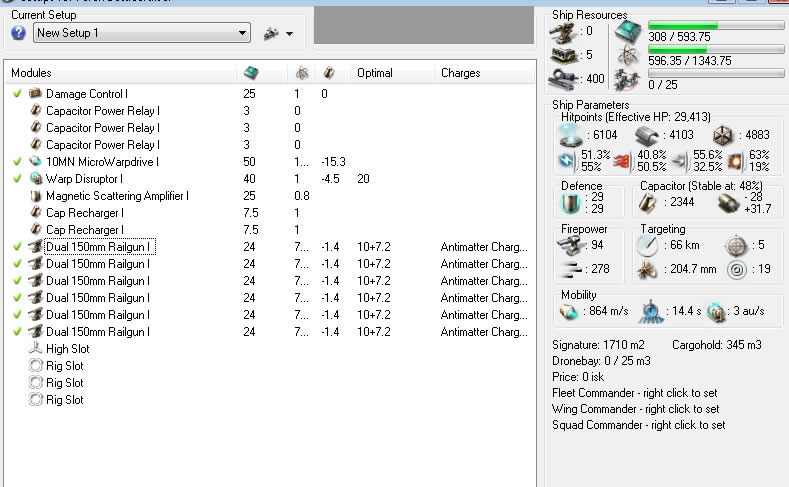Screen dimensions: 789x487
Task: Click the Warp Disruptor I module icon
Action: pyautogui.click(x=35, y=178)
